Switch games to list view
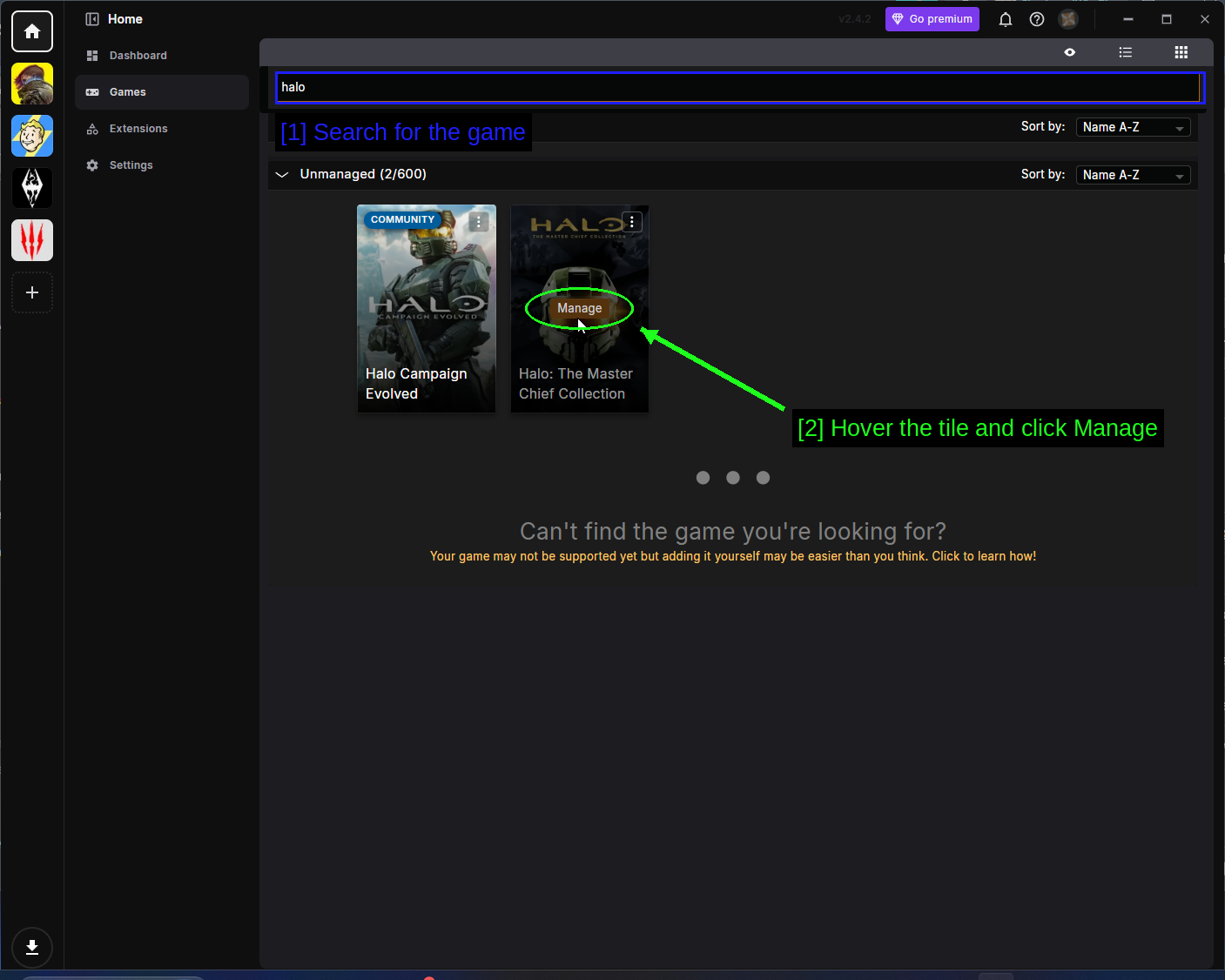This screenshot has width=1225, height=980. (1126, 52)
